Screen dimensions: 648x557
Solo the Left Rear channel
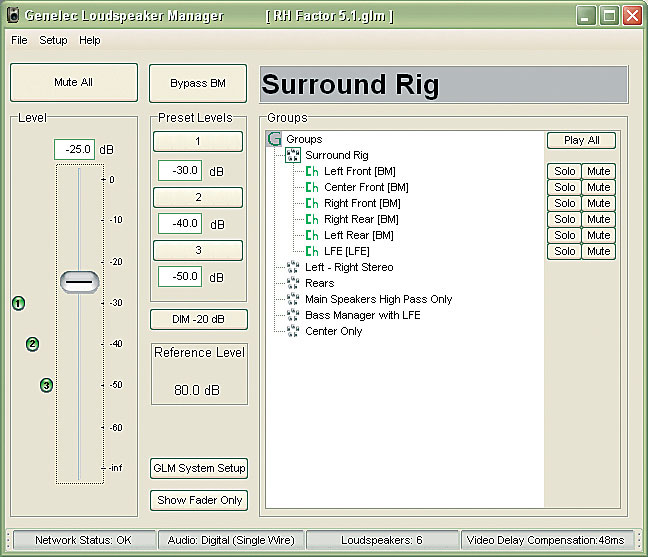click(x=565, y=235)
